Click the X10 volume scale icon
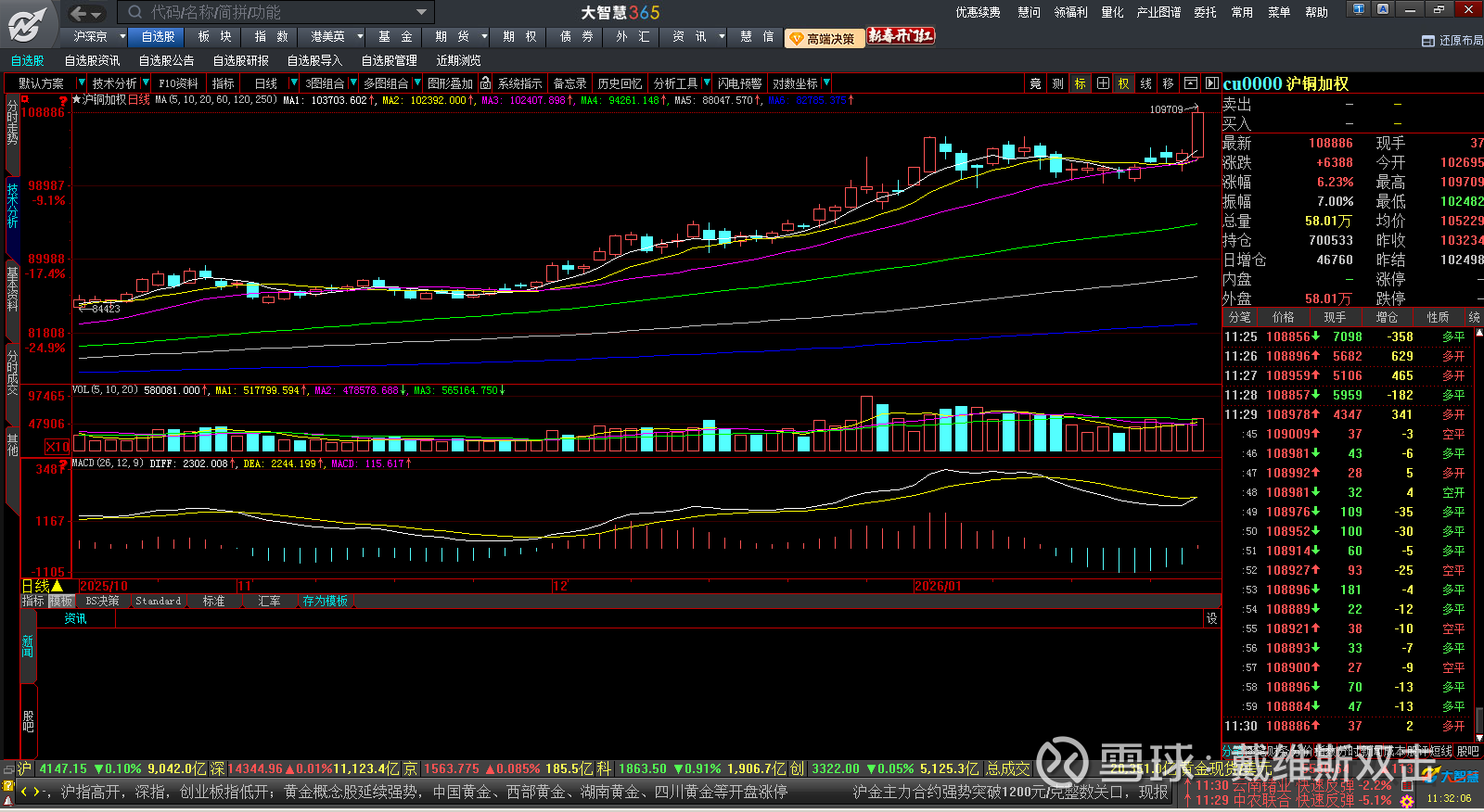1484x812 pixels. [x=58, y=447]
